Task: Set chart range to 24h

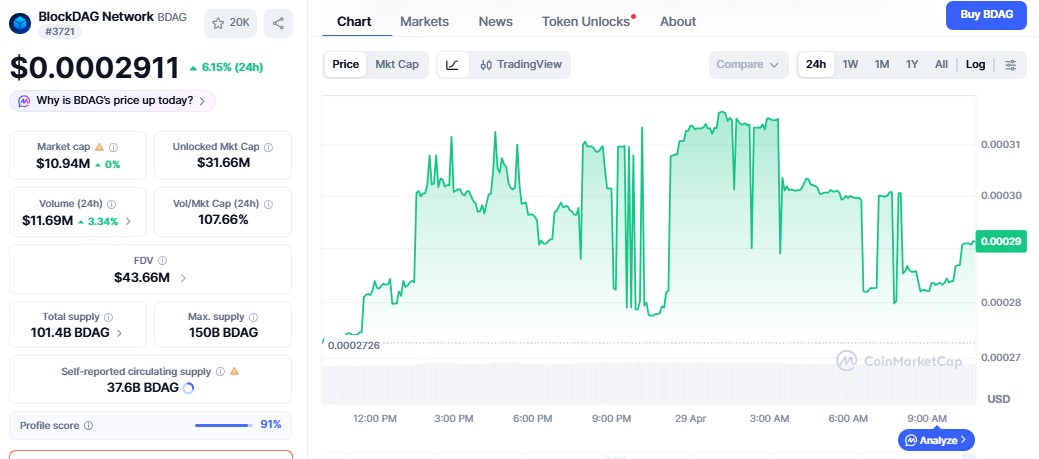Action: point(816,65)
